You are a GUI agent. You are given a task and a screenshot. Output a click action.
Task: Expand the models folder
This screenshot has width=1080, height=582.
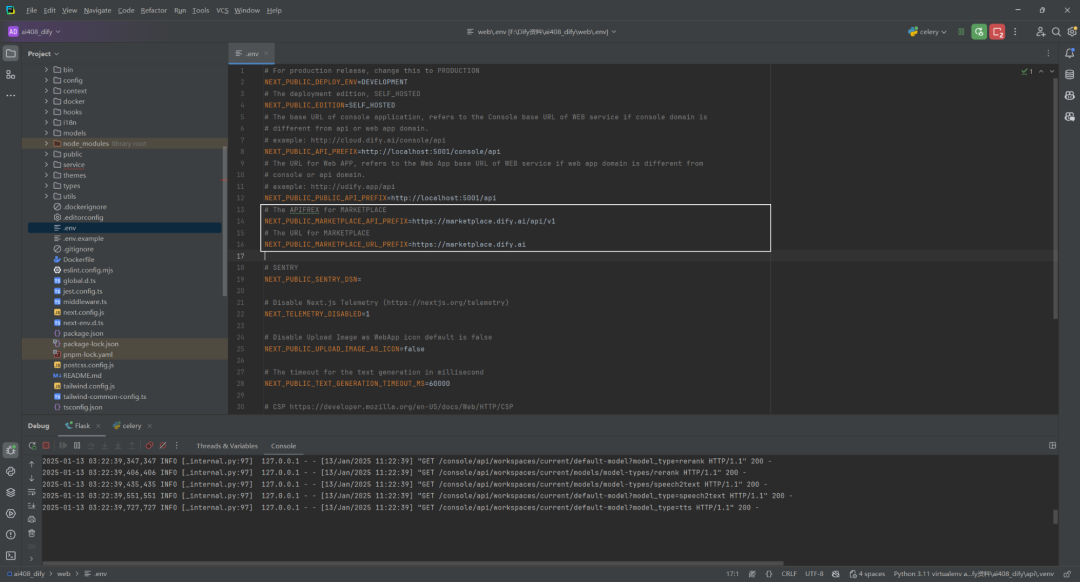click(x=46, y=133)
